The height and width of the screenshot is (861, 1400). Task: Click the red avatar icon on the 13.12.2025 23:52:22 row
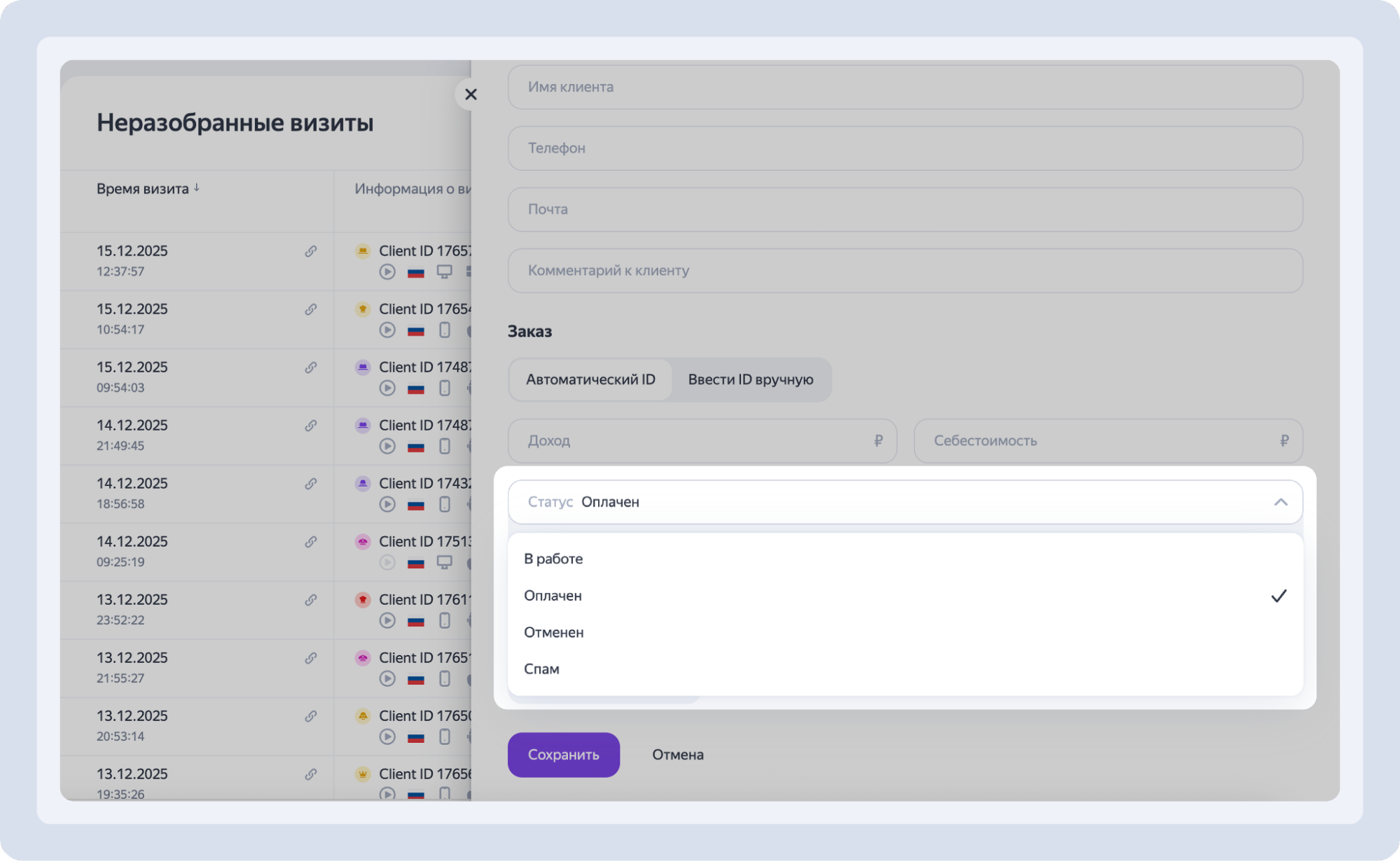click(363, 600)
